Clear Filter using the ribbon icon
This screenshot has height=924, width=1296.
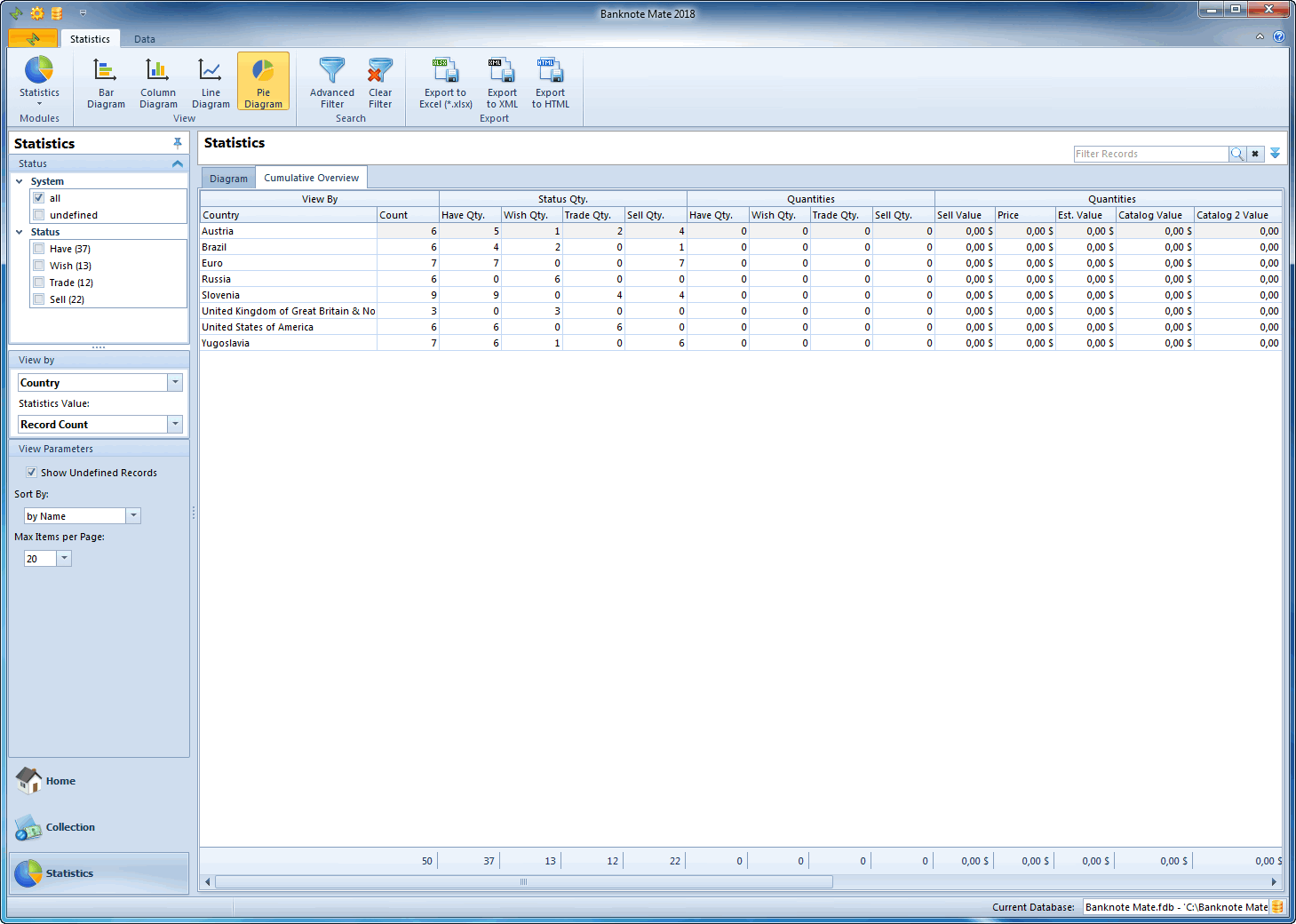380,82
